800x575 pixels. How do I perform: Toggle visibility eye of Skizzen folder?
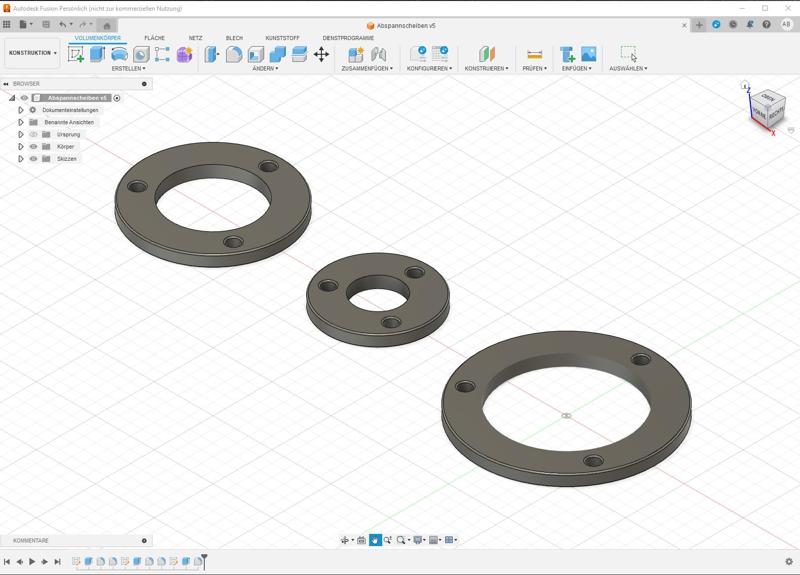click(34, 159)
